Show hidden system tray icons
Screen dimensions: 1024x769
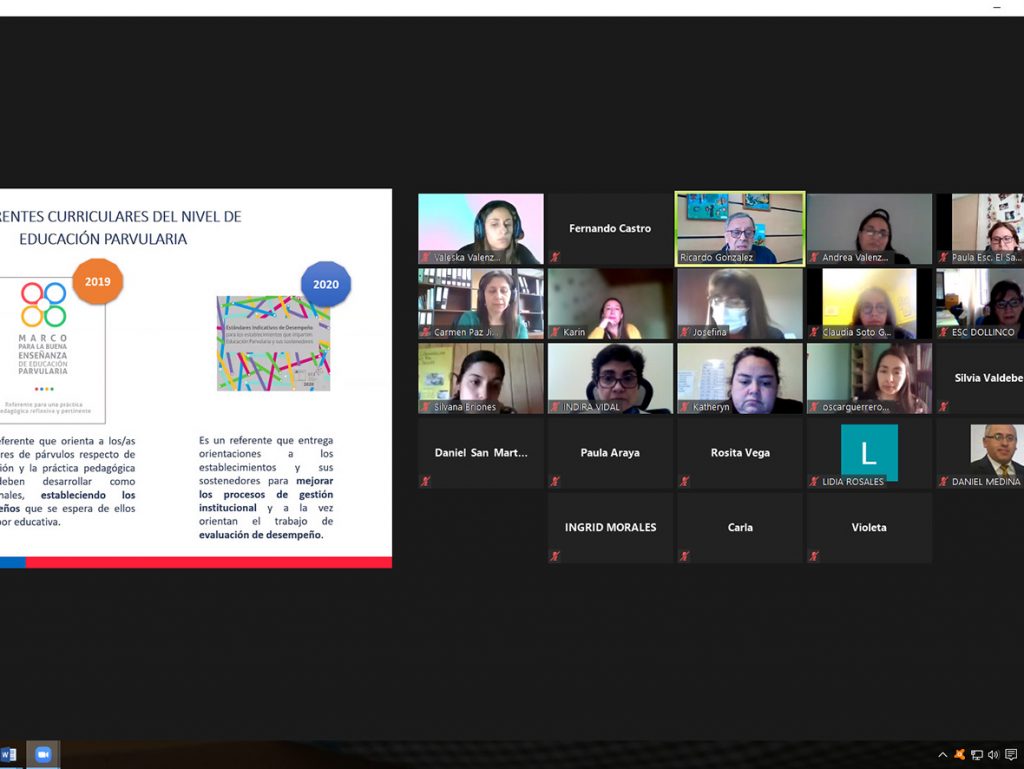click(x=942, y=755)
